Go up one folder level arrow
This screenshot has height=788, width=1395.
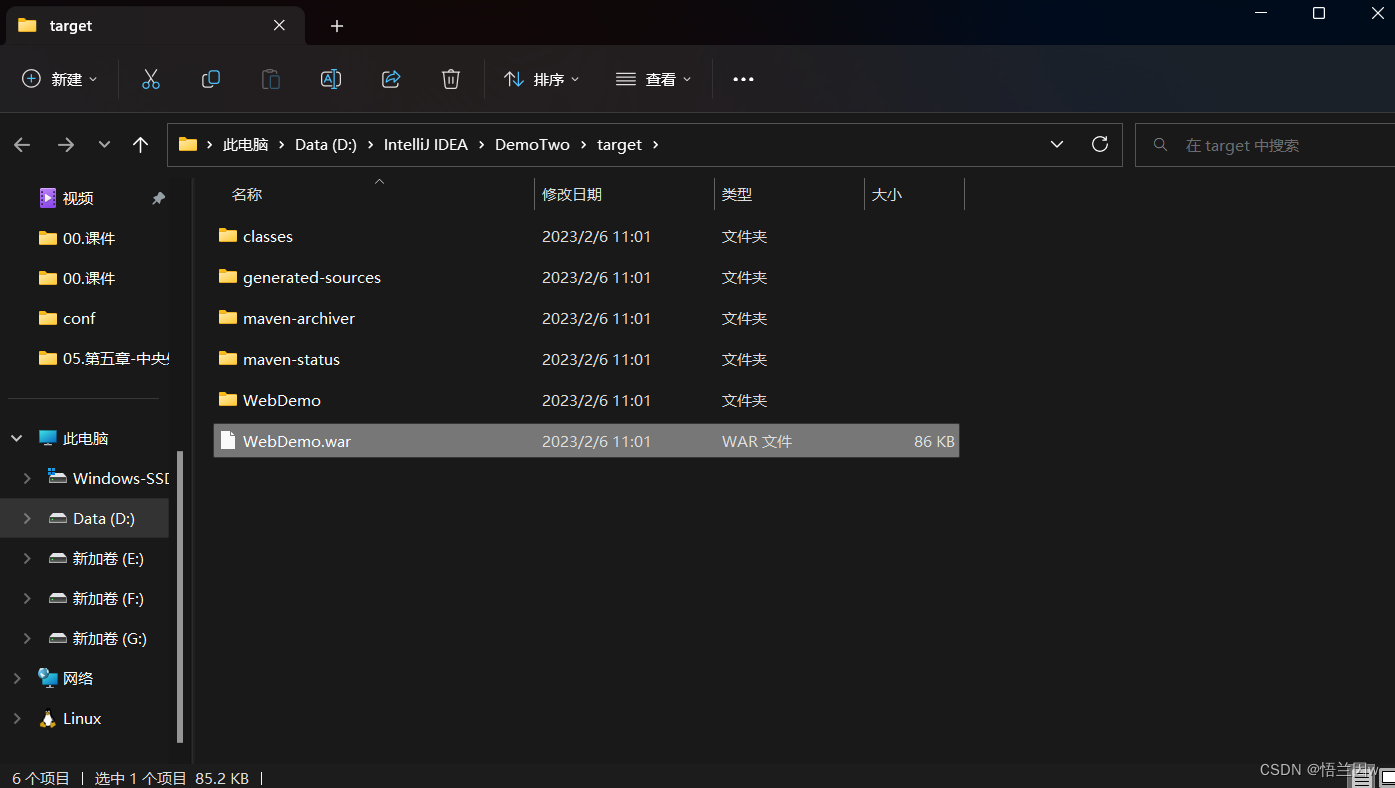pos(141,145)
